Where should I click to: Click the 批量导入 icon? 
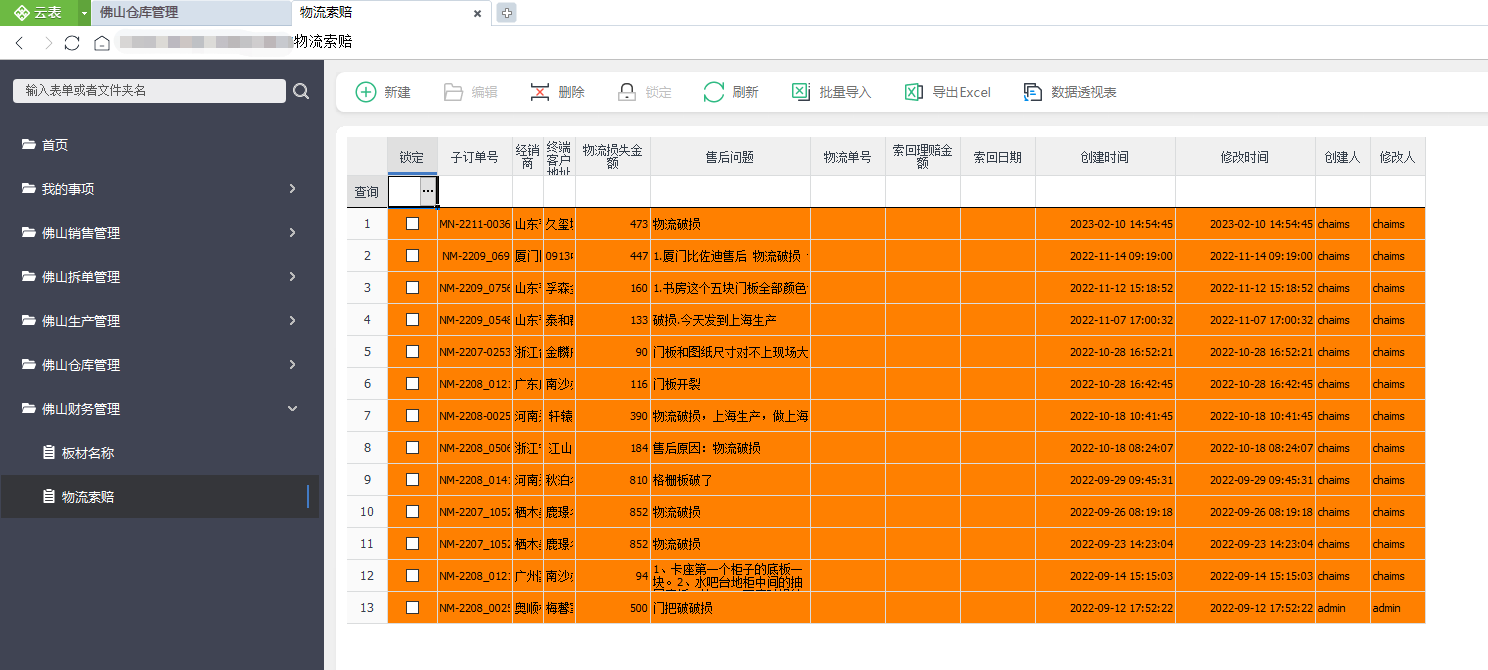(801, 92)
